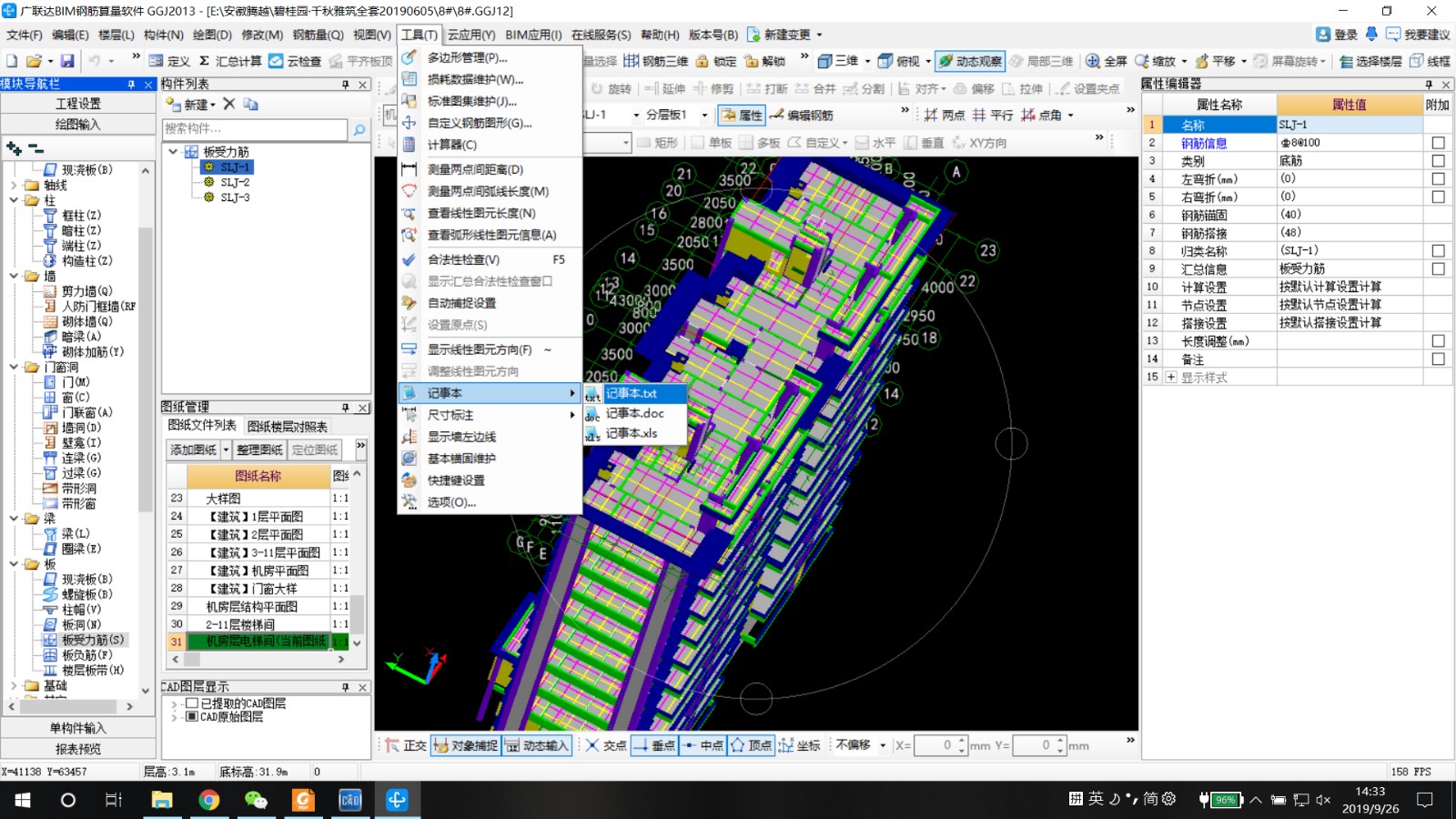1456x819 pixels.
Task: Click the 平移 pan tool
Action: point(1201,61)
